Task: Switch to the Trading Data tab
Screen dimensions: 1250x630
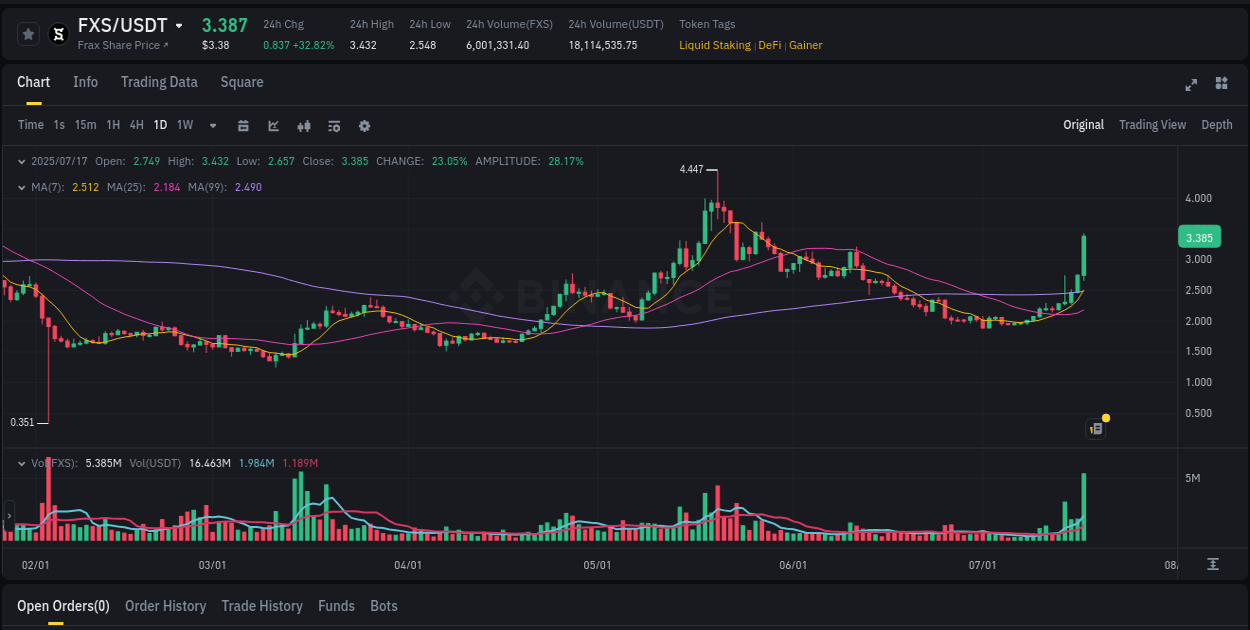Action: click(159, 82)
